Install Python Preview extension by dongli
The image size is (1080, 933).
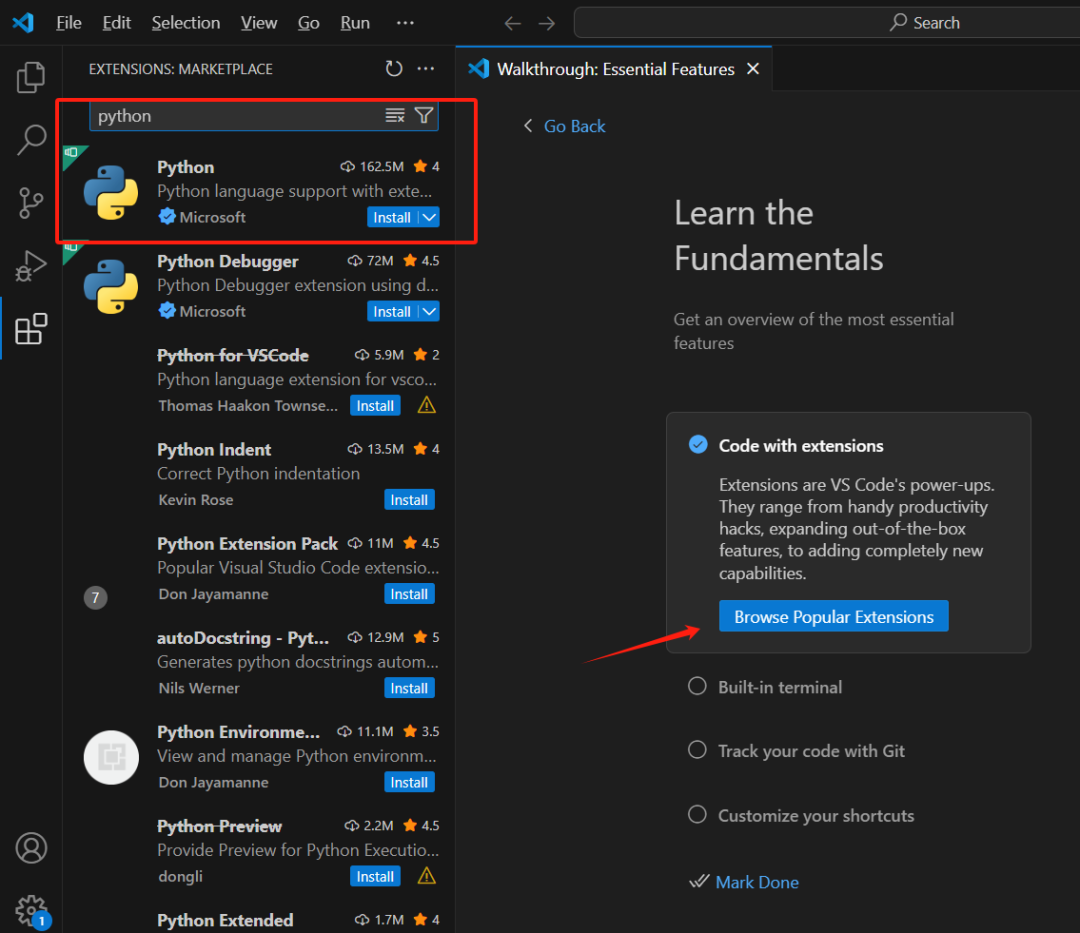375,877
